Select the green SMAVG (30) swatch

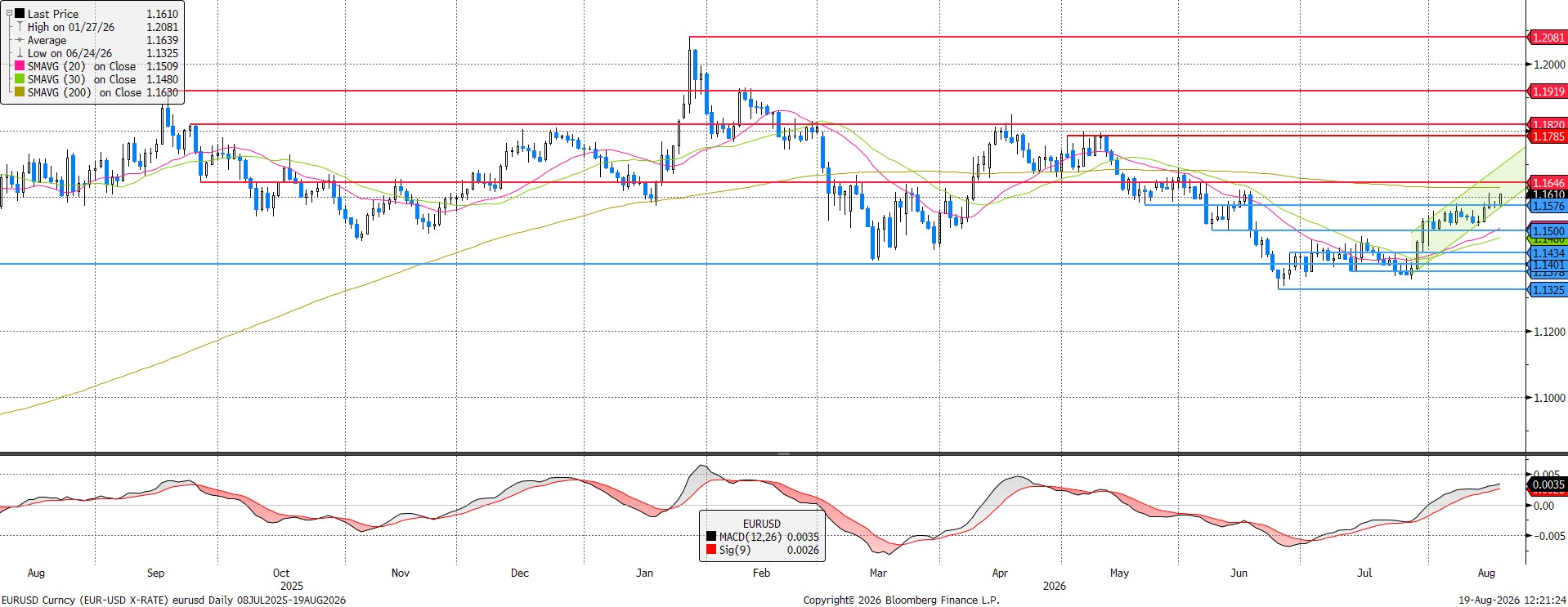coord(20,79)
